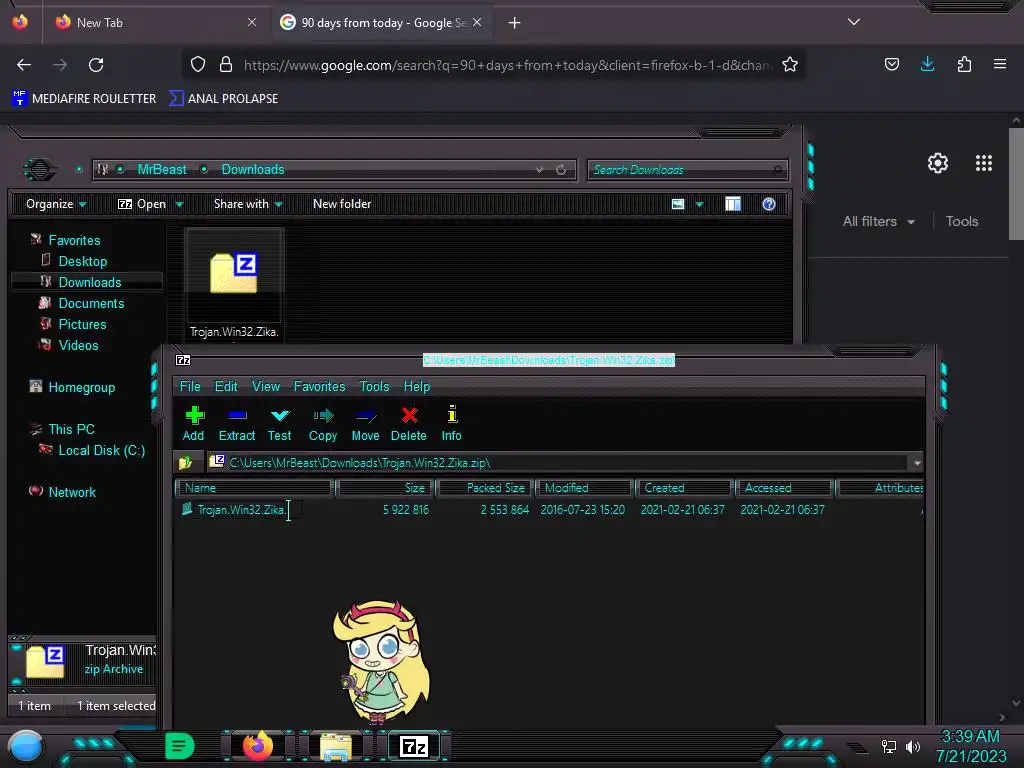This screenshot has width=1024, height=768.
Task: Click the 7-Zip address path field
Action: pyautogui.click(x=558, y=463)
